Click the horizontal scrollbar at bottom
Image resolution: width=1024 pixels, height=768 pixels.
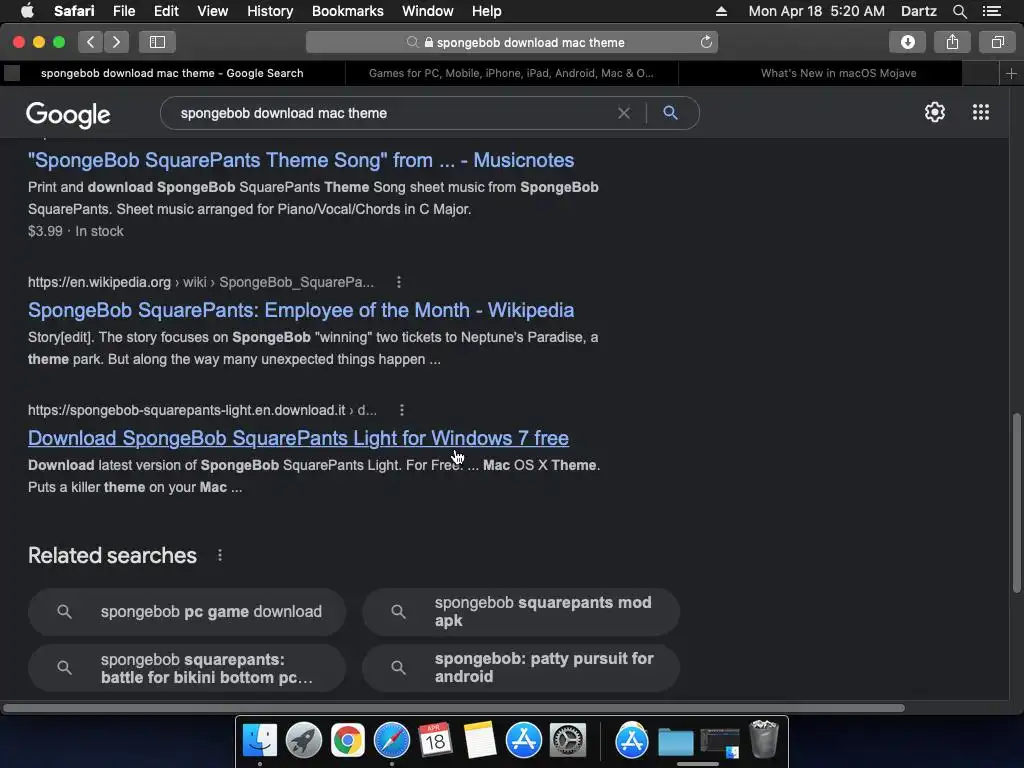[x=453, y=708]
